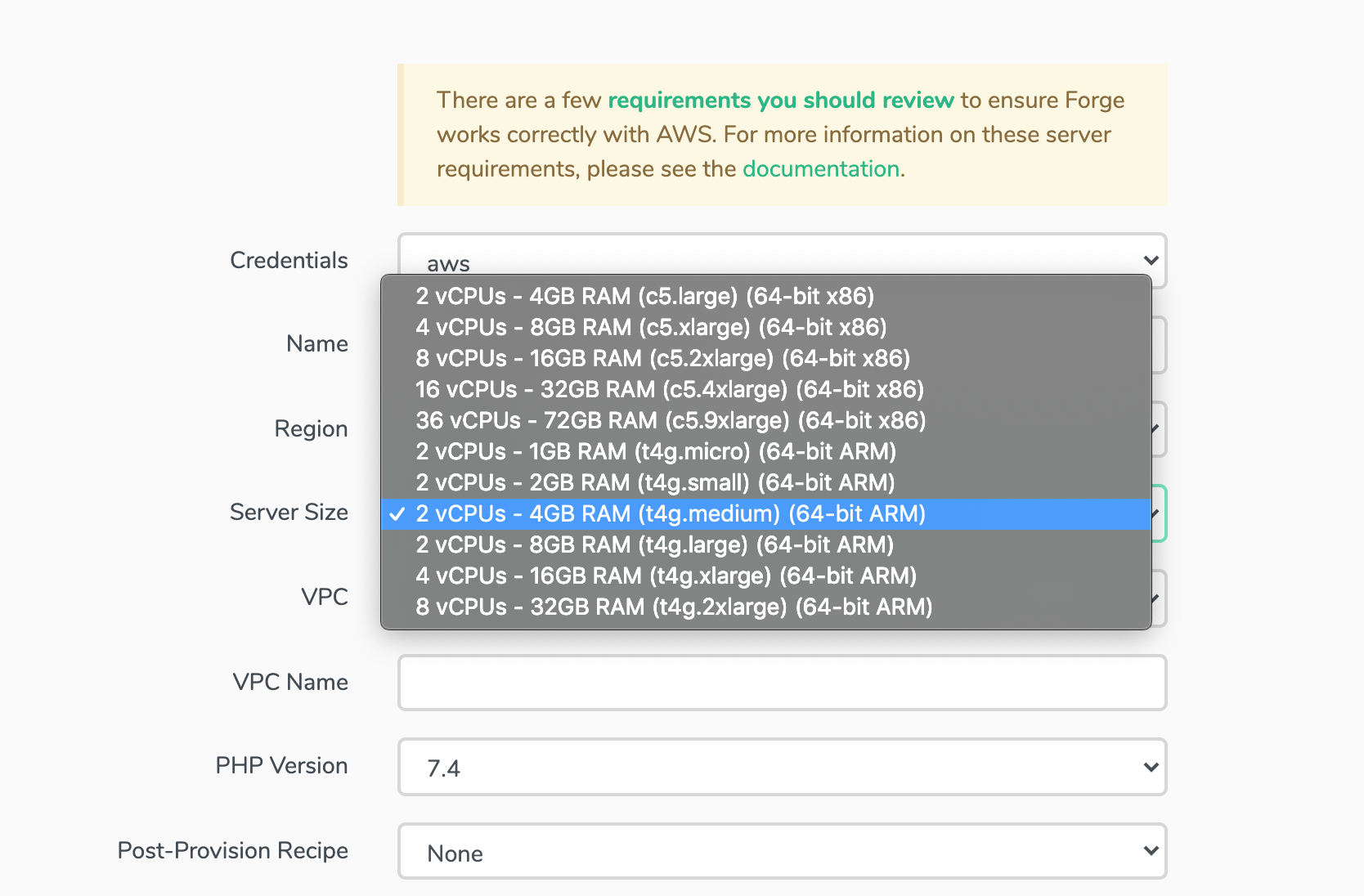Choose 2 vCPUs 8GB RAM t4g.large option
This screenshot has height=896, width=1364.
(x=766, y=544)
